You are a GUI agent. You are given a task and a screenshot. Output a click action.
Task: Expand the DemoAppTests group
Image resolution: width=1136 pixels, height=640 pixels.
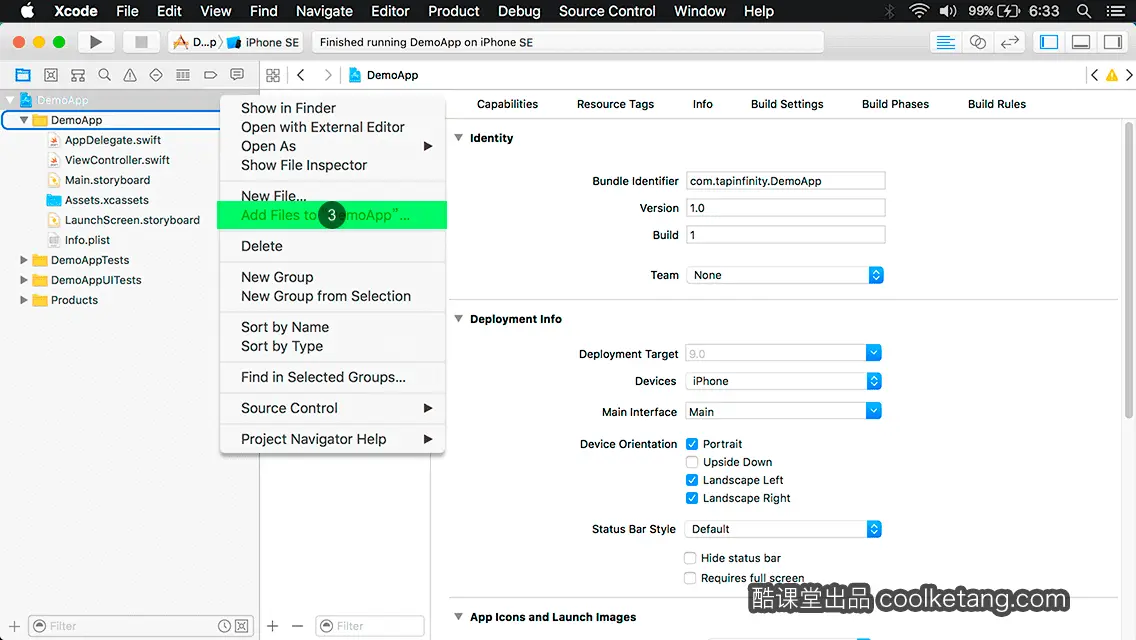(23, 259)
